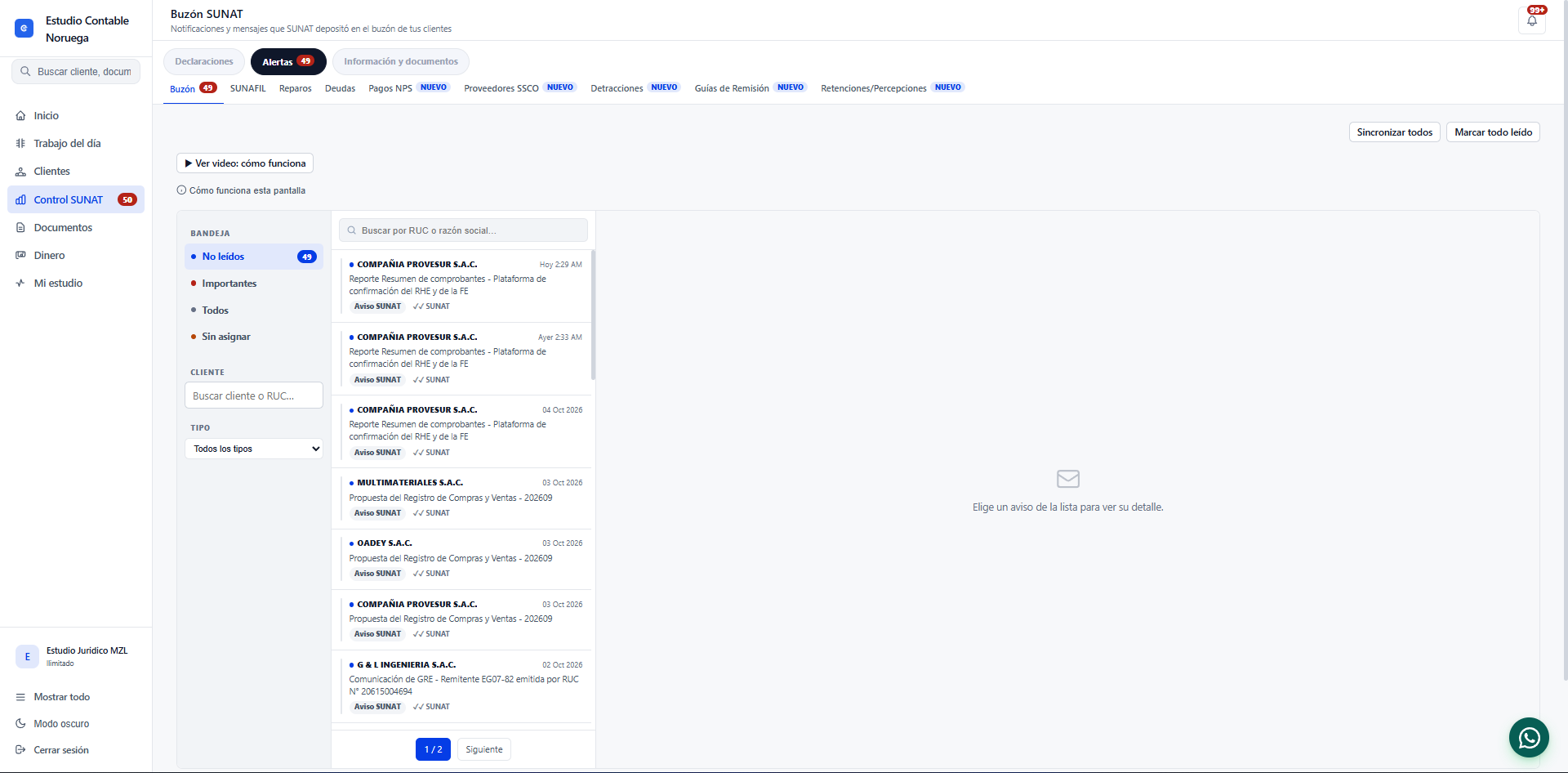Open Mi estudio sidebar icon
Screen dimensions: 1568x773
[20, 284]
